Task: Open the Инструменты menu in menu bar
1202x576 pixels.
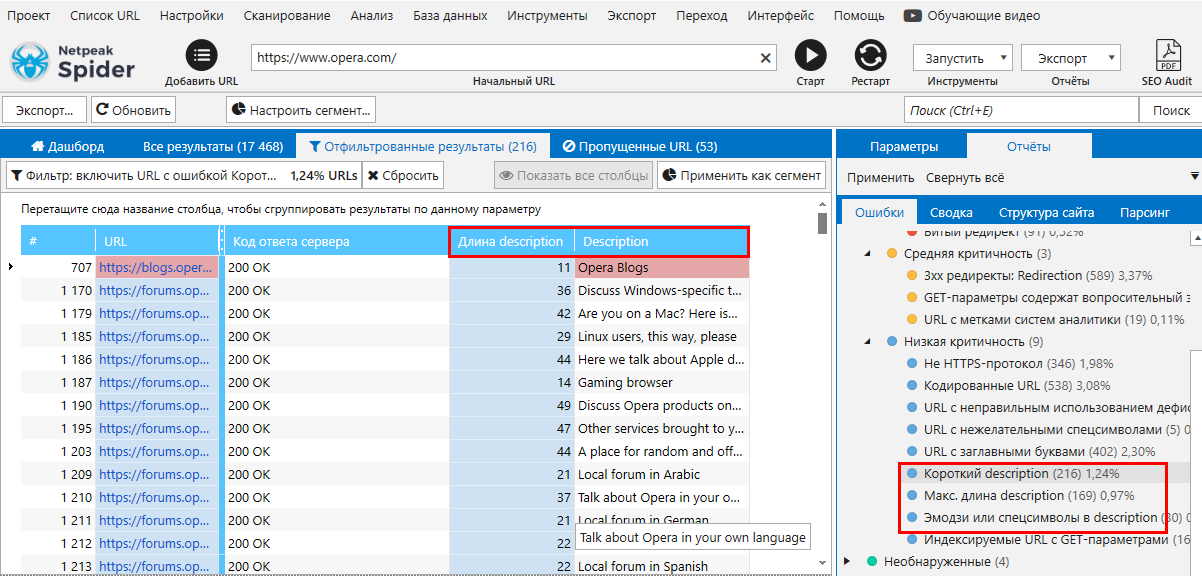Action: click(x=547, y=16)
